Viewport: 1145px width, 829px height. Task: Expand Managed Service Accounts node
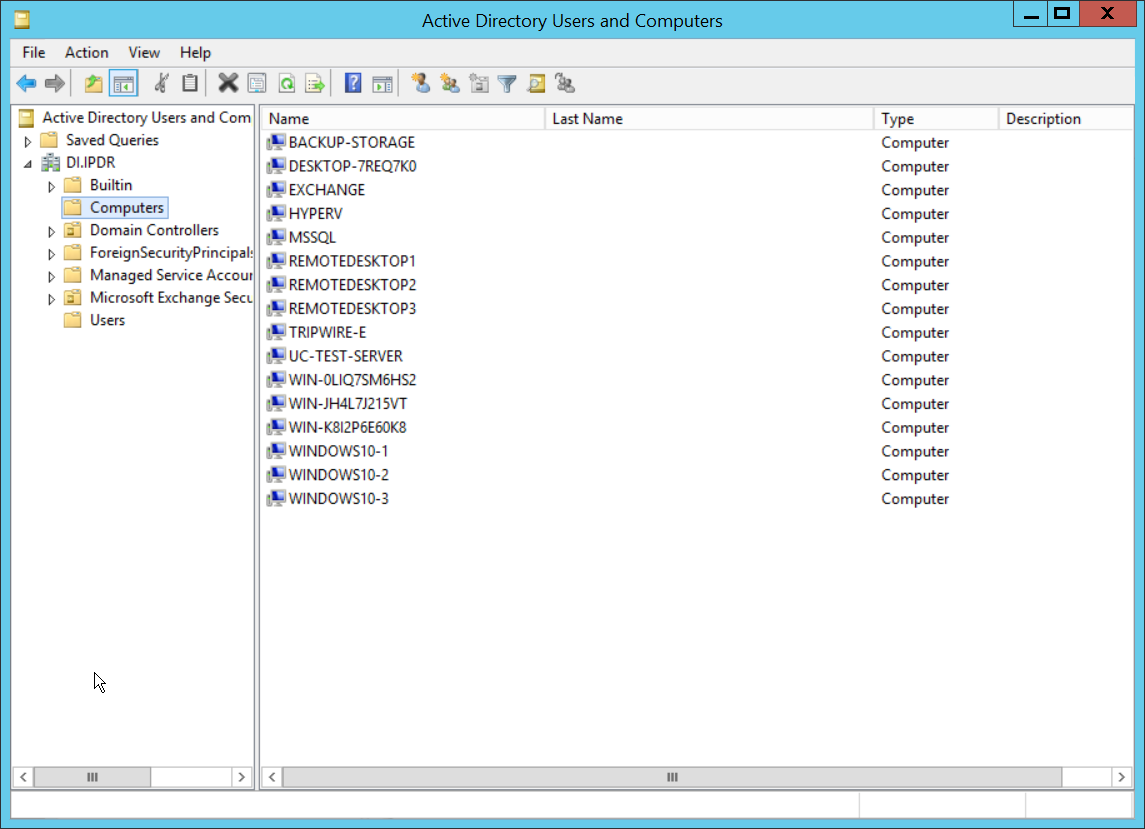click(51, 277)
